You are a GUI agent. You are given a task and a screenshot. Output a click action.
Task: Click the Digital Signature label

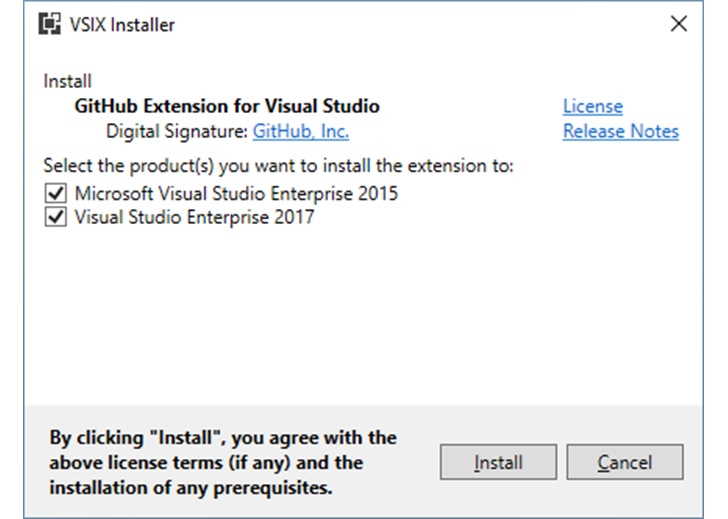click(177, 131)
